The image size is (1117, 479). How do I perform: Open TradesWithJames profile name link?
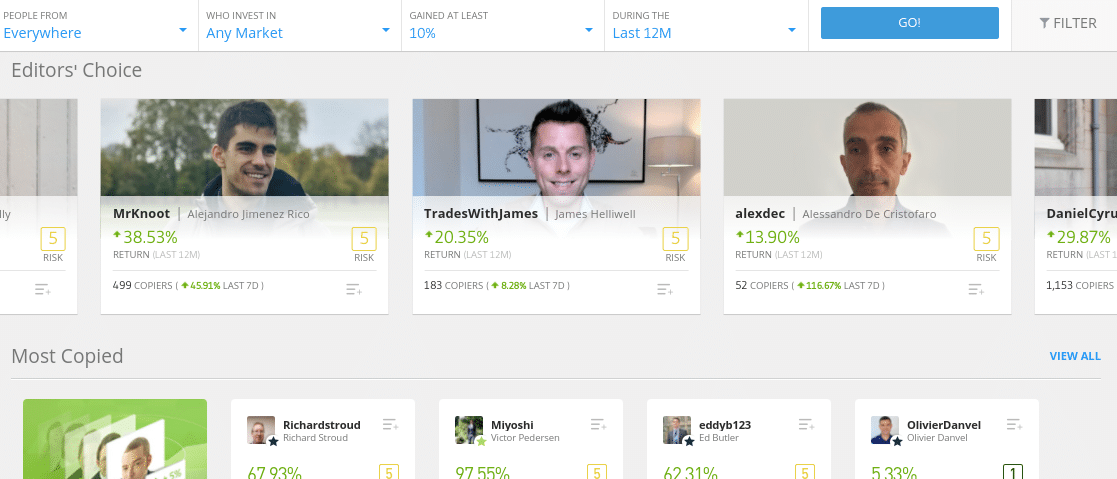481,214
